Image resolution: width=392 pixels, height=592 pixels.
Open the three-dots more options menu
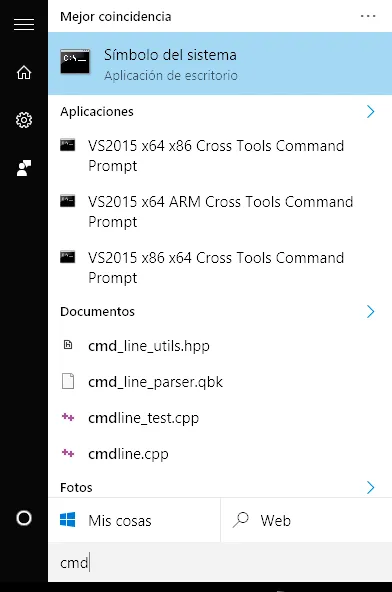pos(368,16)
